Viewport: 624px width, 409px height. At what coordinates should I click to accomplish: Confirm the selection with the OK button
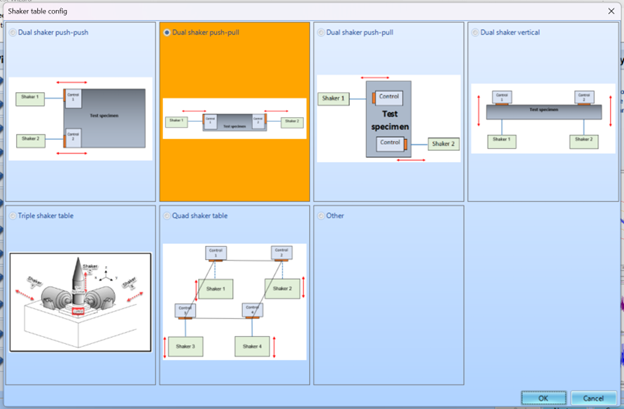[543, 398]
